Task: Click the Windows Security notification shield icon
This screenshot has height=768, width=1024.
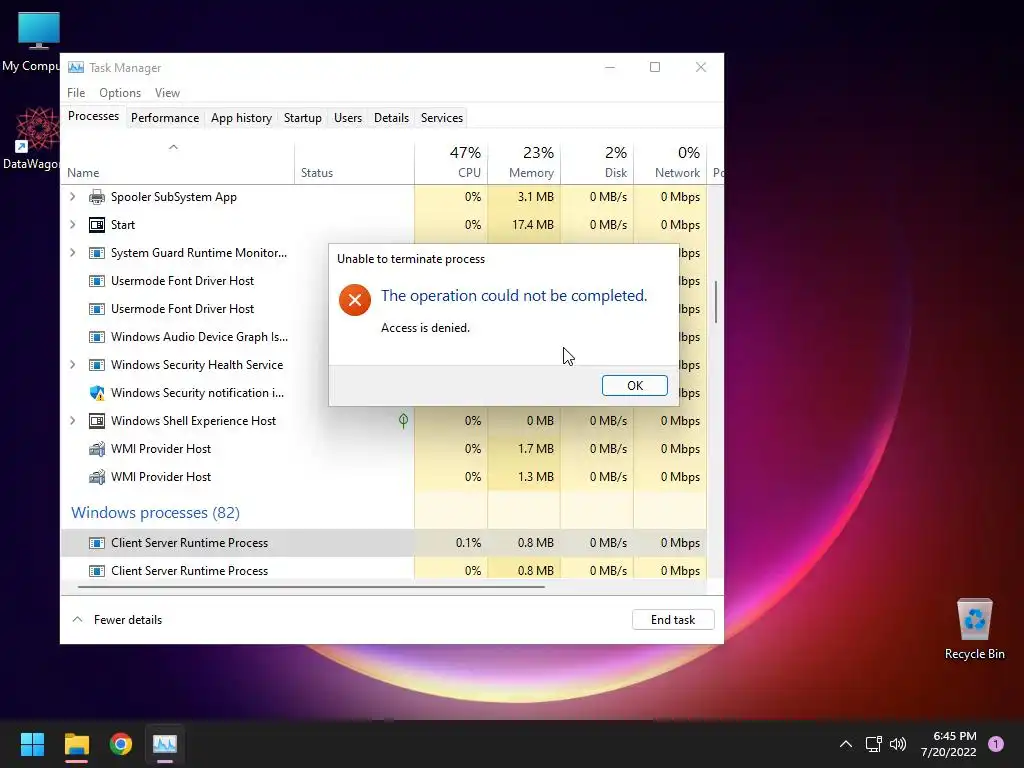Action: tap(97, 393)
